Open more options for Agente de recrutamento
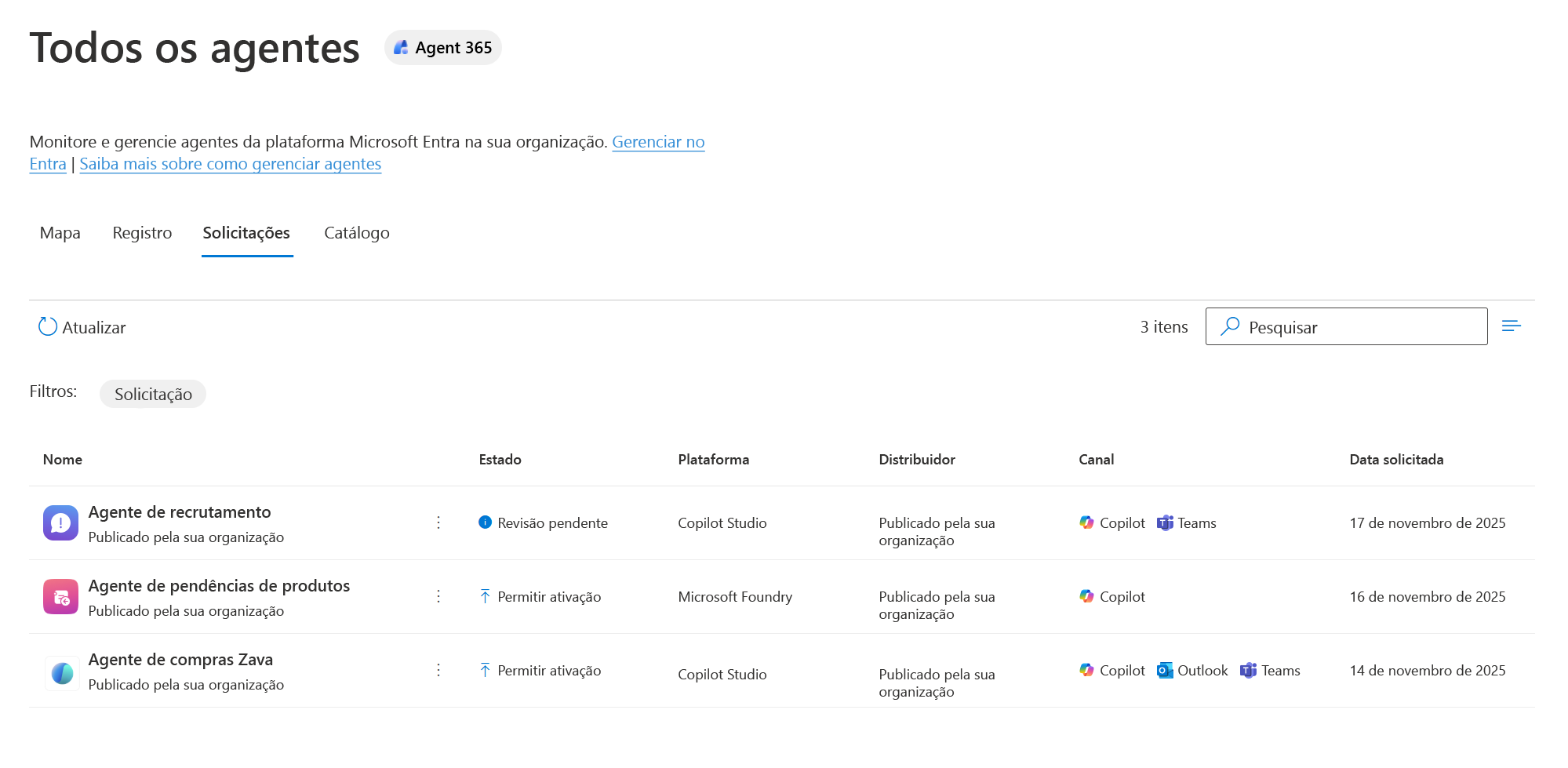1568x768 pixels. [x=438, y=522]
